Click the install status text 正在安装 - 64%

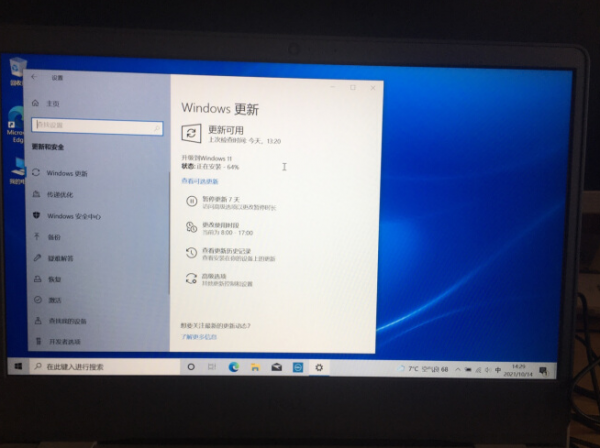(x=218, y=167)
